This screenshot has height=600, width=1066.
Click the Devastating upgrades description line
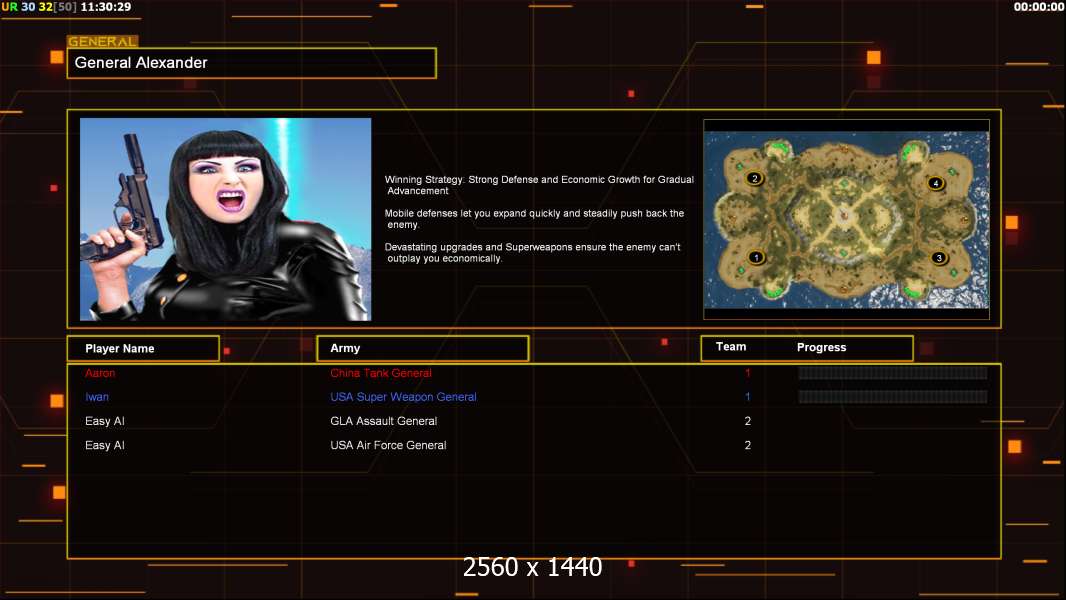pos(532,253)
